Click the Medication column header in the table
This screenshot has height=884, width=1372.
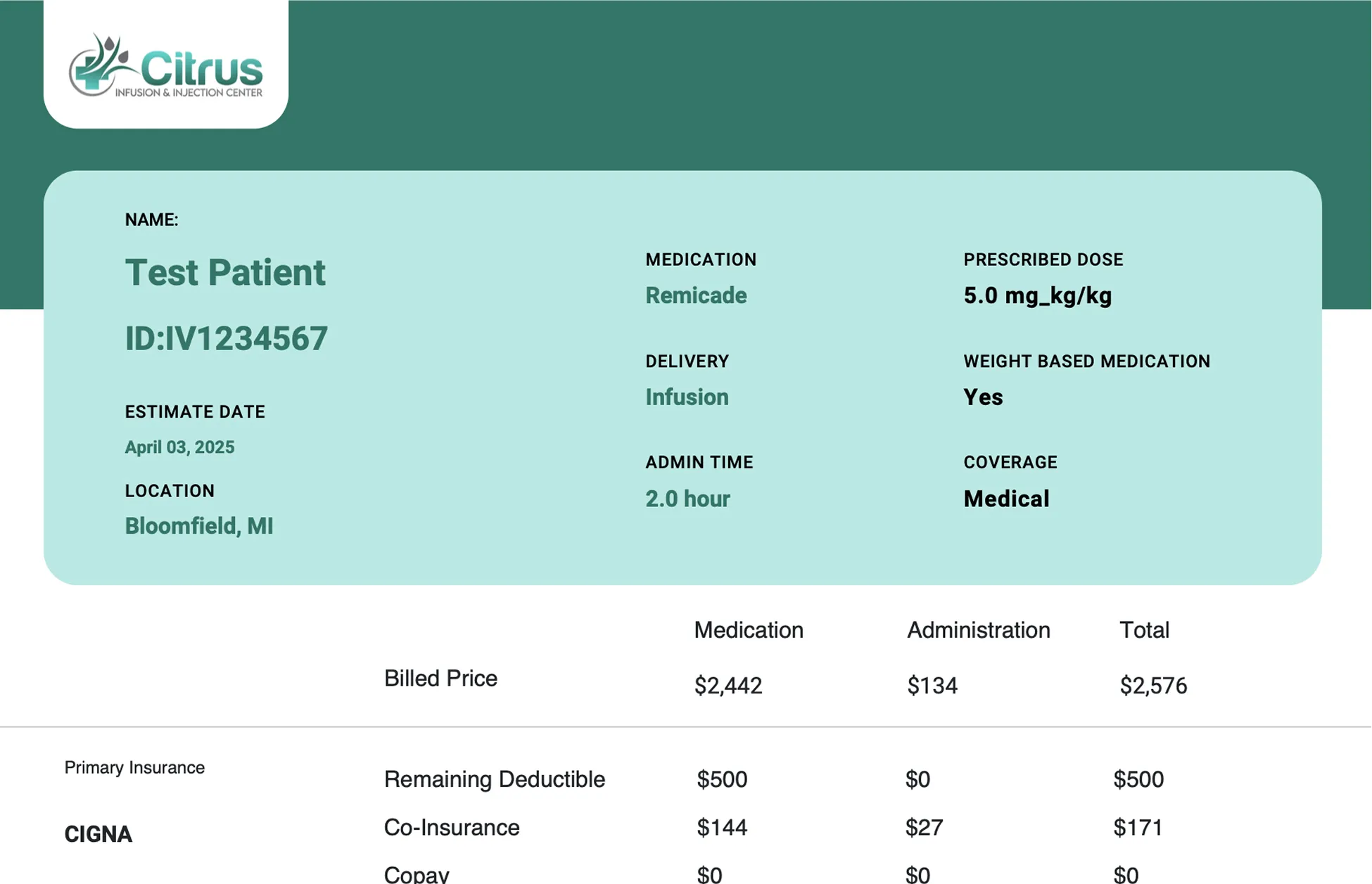(x=749, y=630)
